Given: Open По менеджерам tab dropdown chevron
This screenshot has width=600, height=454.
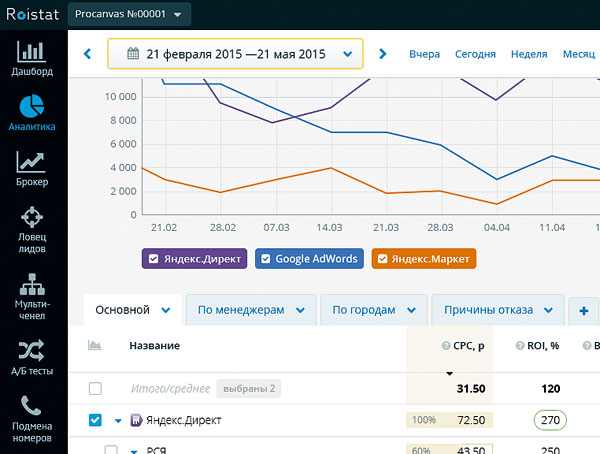Looking at the screenshot, I should pyautogui.click(x=300, y=310).
